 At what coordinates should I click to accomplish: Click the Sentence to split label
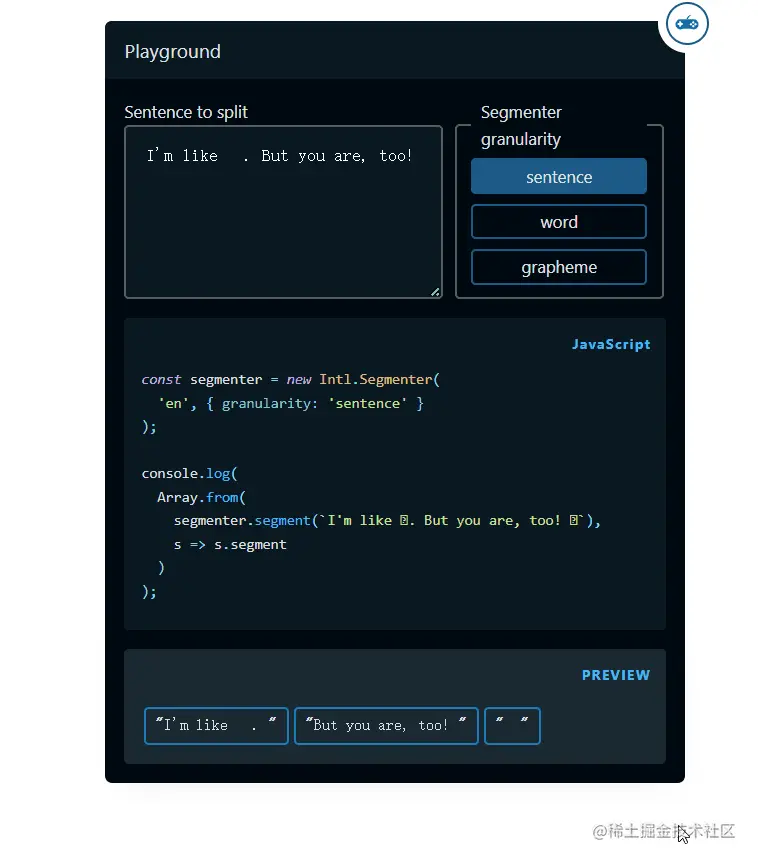click(x=186, y=112)
